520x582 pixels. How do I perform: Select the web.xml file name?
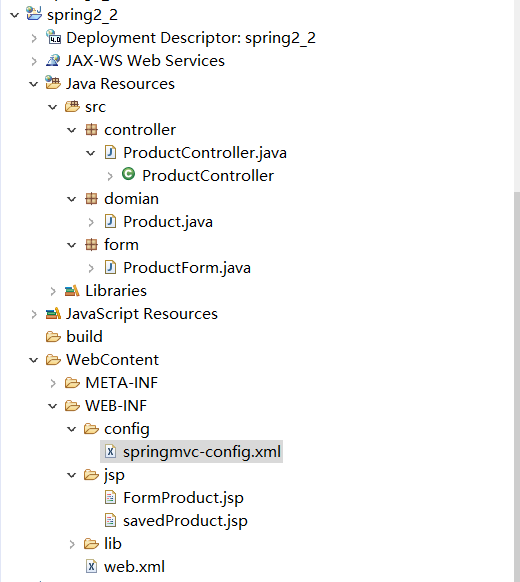coord(134,567)
